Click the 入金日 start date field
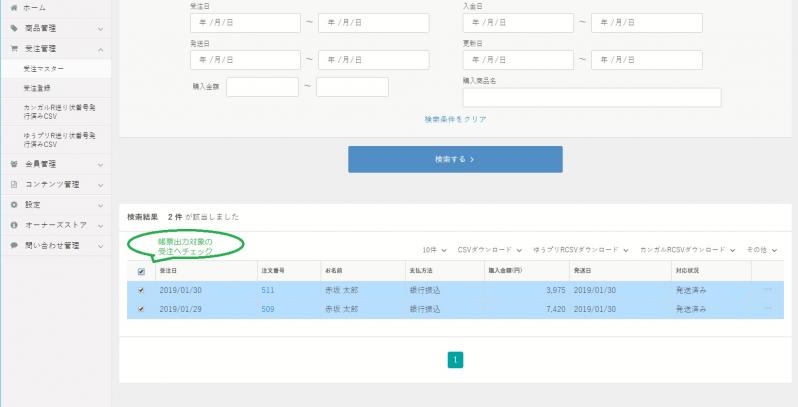Image resolution: width=798 pixels, height=407 pixels. (518, 23)
